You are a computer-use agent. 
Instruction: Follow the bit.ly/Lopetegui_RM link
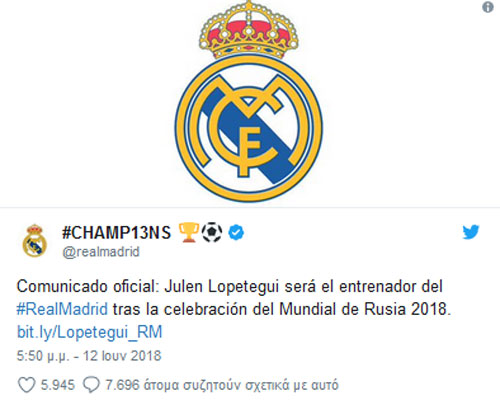[x=90, y=332]
